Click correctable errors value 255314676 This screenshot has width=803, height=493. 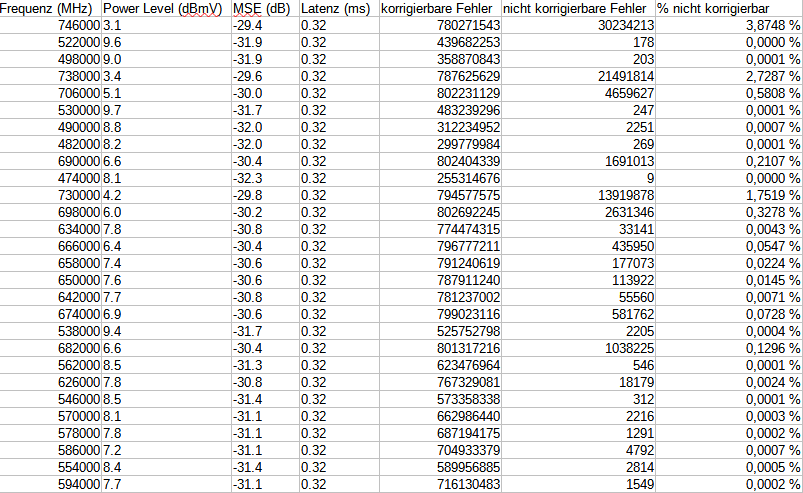(x=440, y=179)
